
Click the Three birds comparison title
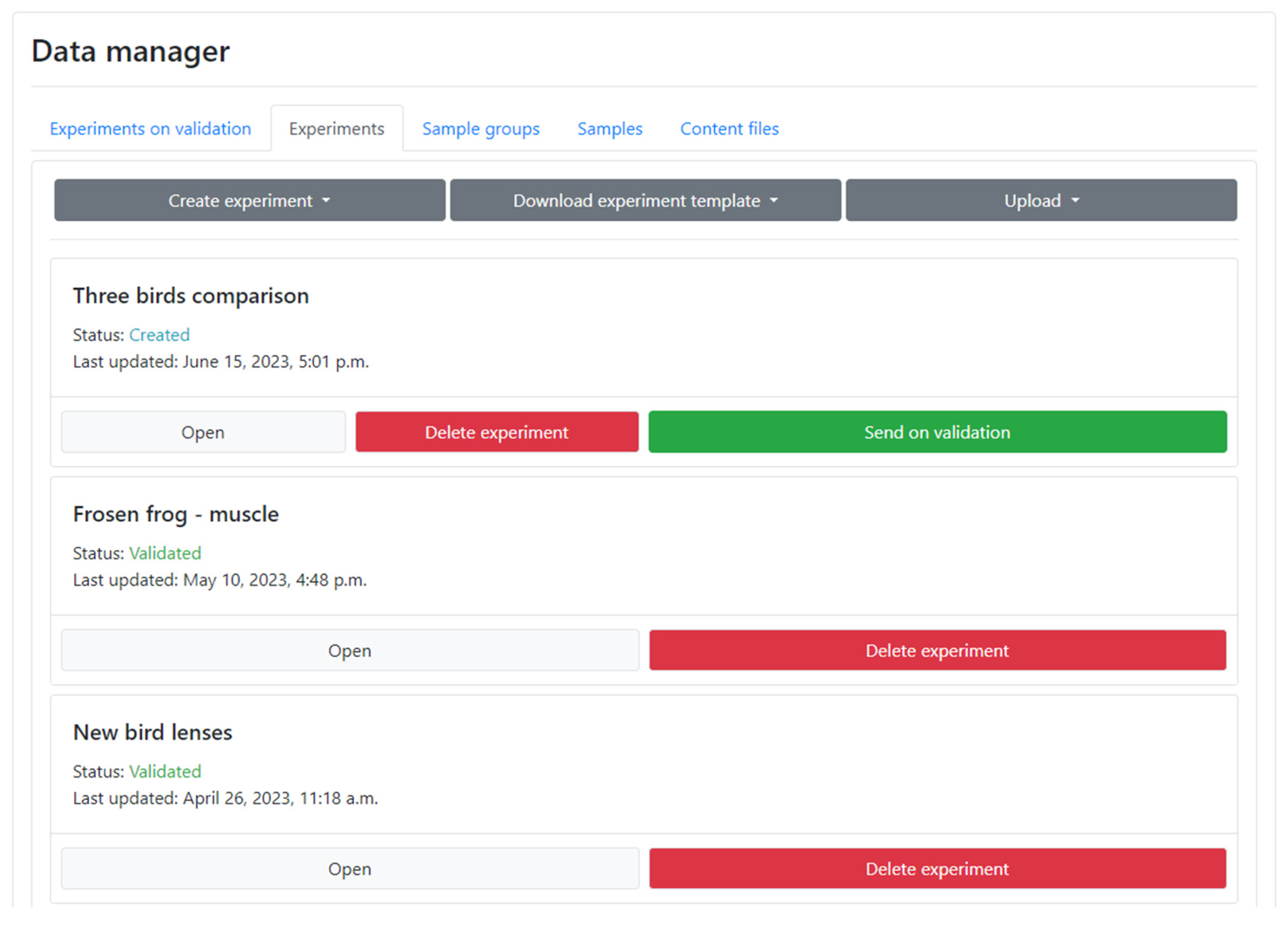click(x=191, y=296)
